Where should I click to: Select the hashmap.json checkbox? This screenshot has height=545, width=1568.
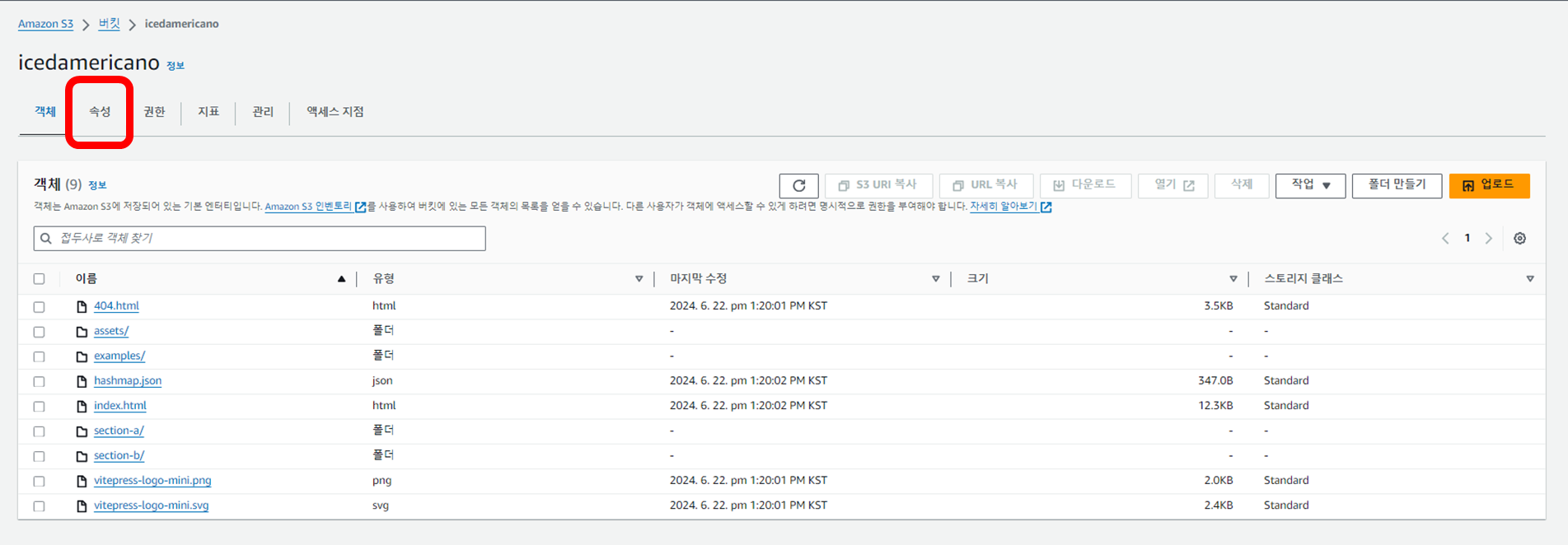pos(39,382)
